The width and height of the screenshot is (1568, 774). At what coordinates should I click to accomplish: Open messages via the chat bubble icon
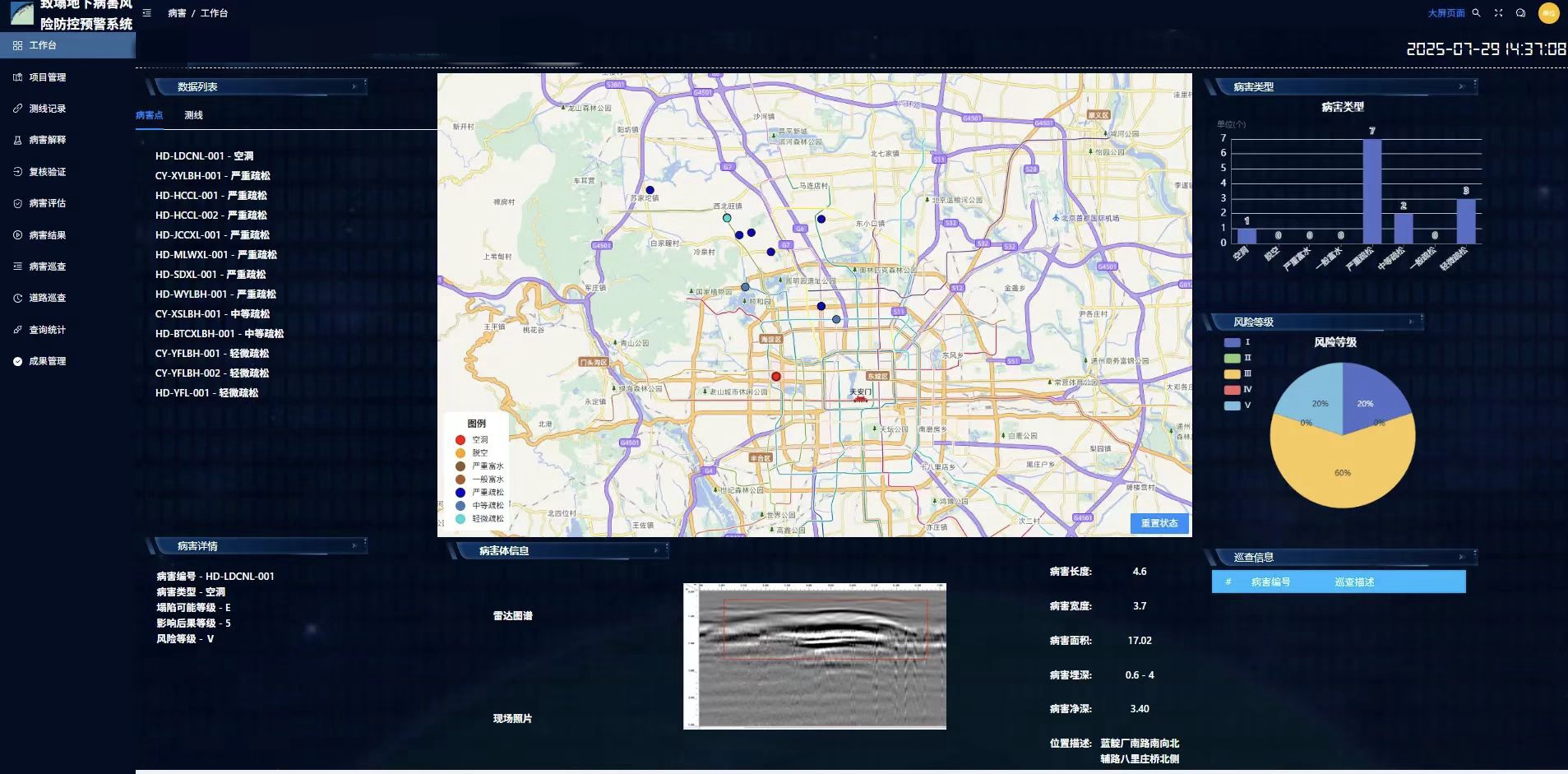[1520, 13]
